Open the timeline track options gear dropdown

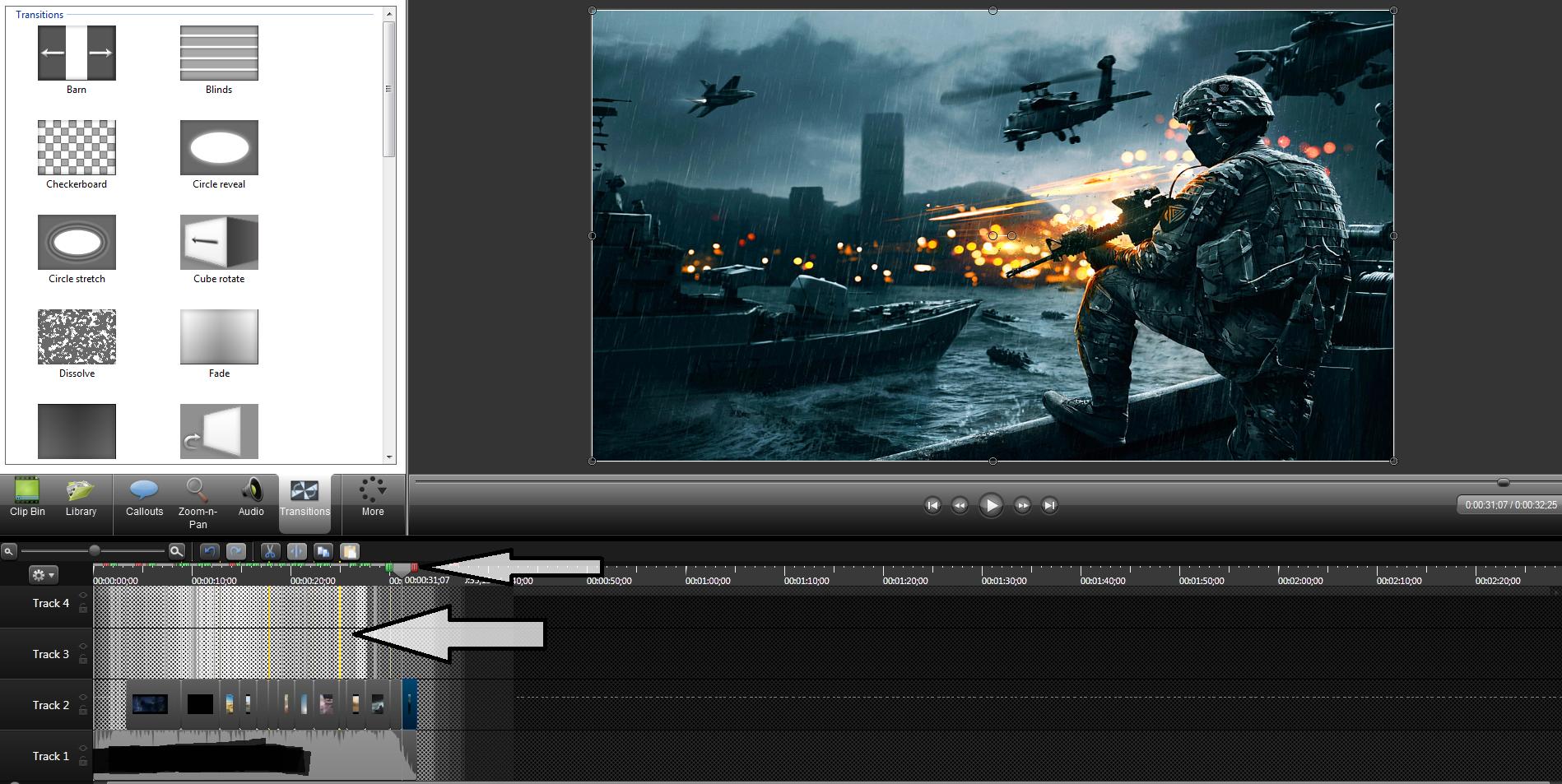pos(43,575)
